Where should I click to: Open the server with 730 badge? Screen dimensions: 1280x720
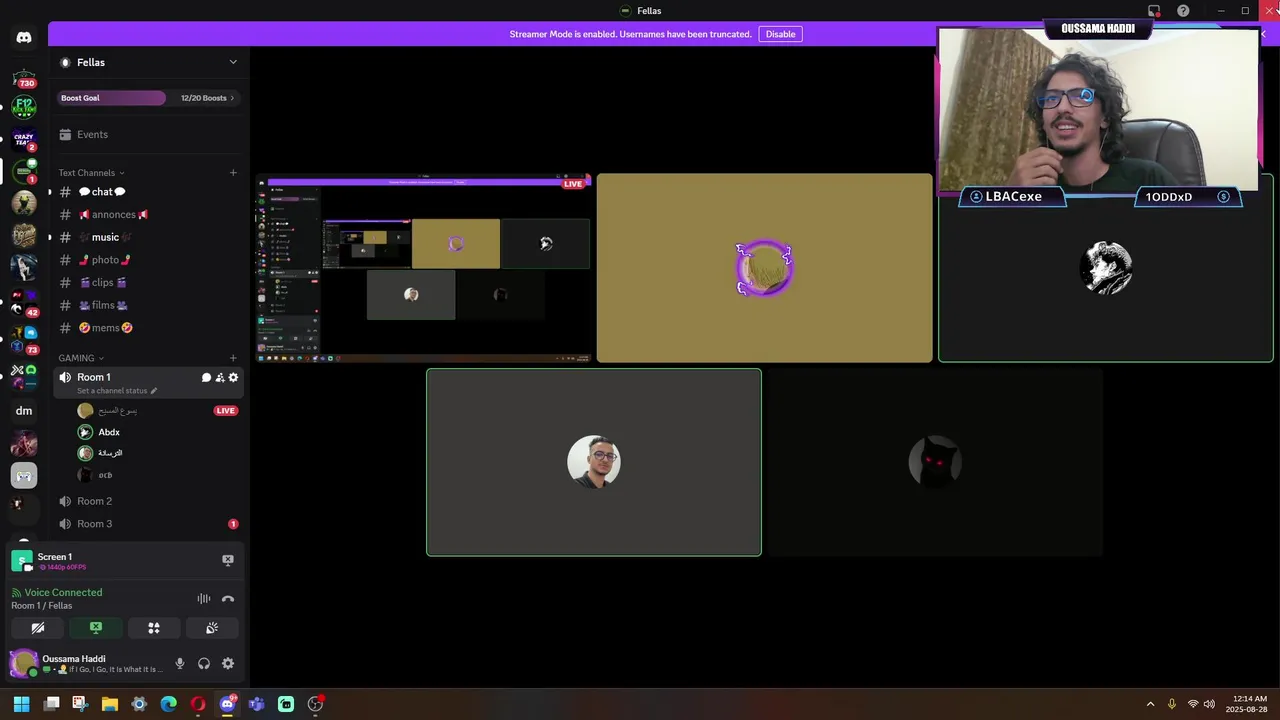(24, 78)
